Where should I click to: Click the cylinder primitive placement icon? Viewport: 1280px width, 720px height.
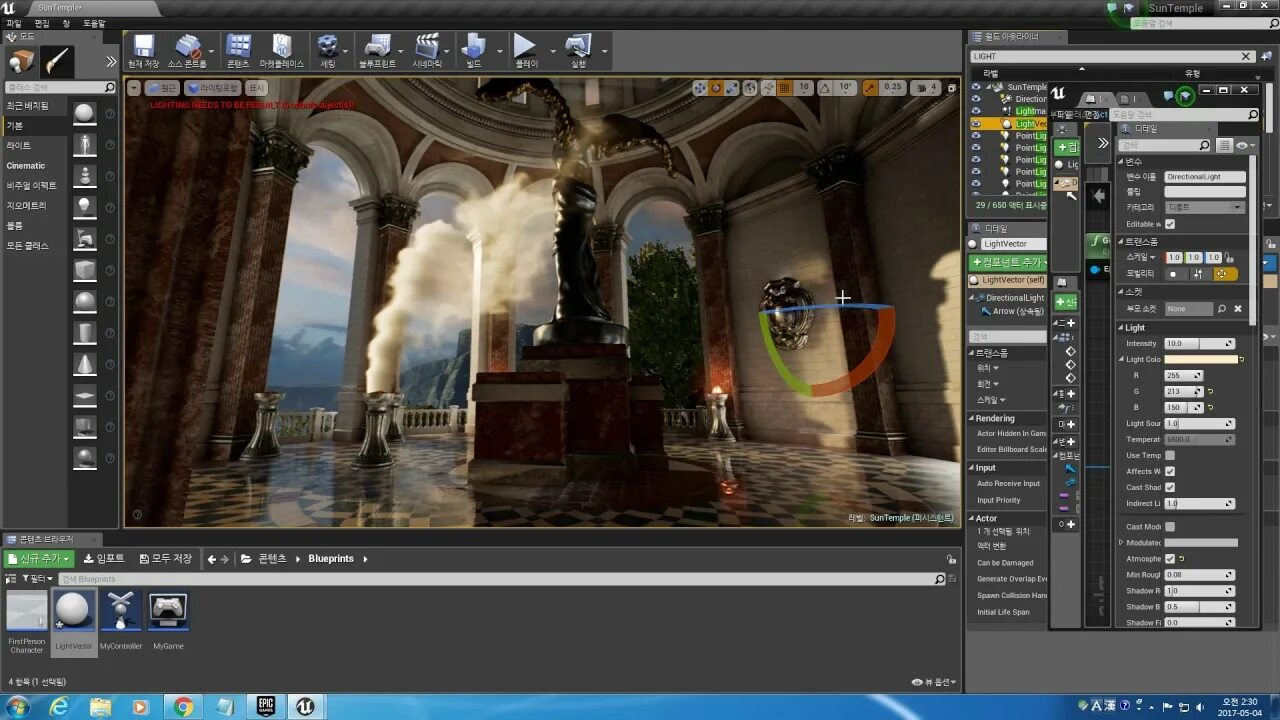tap(85, 333)
